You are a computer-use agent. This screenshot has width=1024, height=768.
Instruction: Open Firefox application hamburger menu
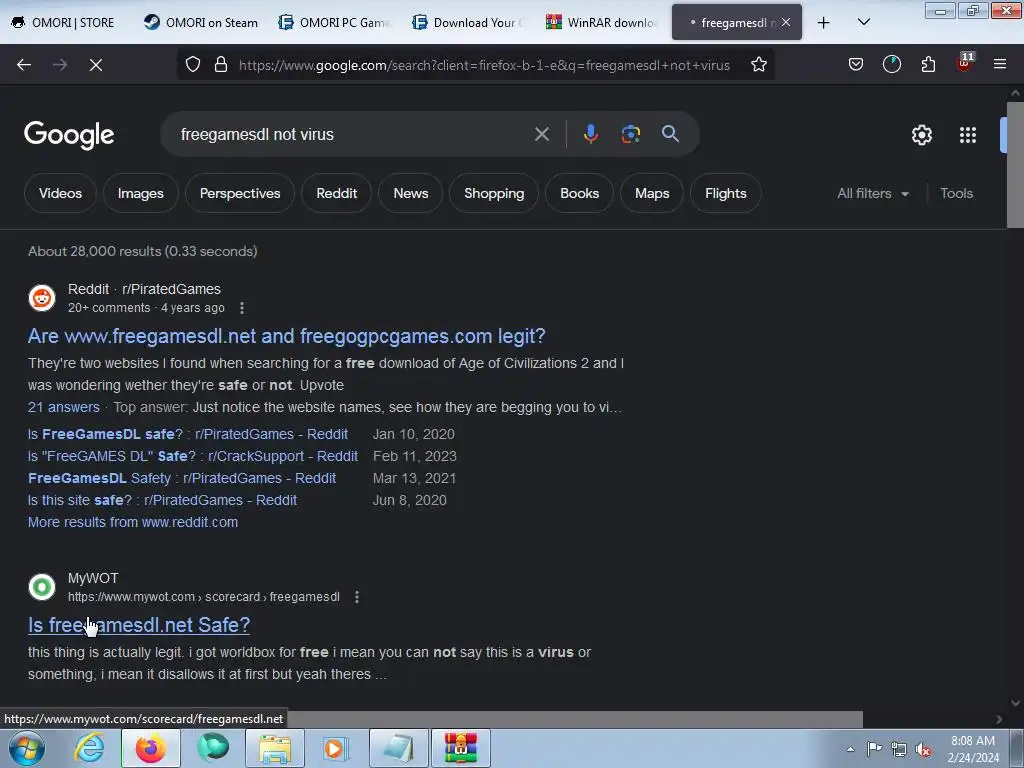(x=1000, y=65)
